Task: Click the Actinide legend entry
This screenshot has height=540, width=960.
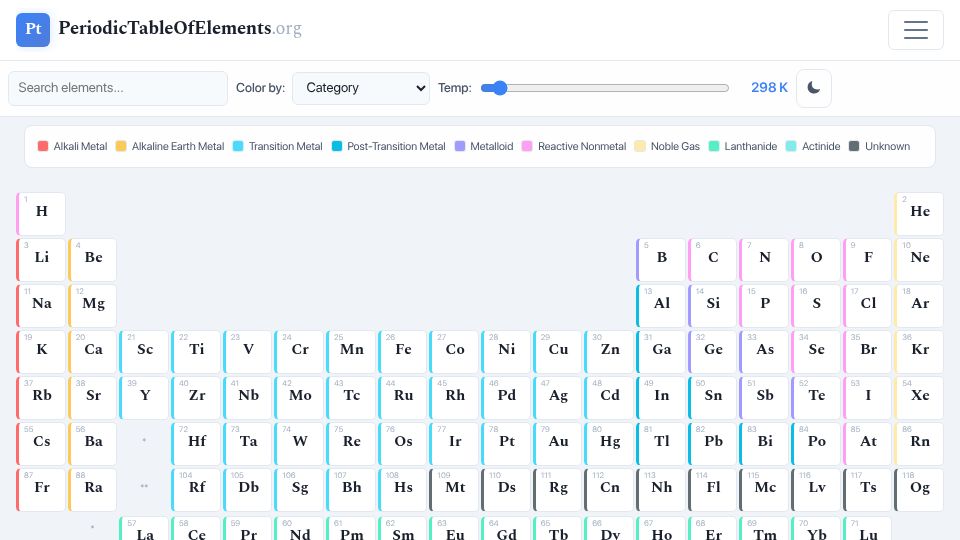Action: coord(814,146)
